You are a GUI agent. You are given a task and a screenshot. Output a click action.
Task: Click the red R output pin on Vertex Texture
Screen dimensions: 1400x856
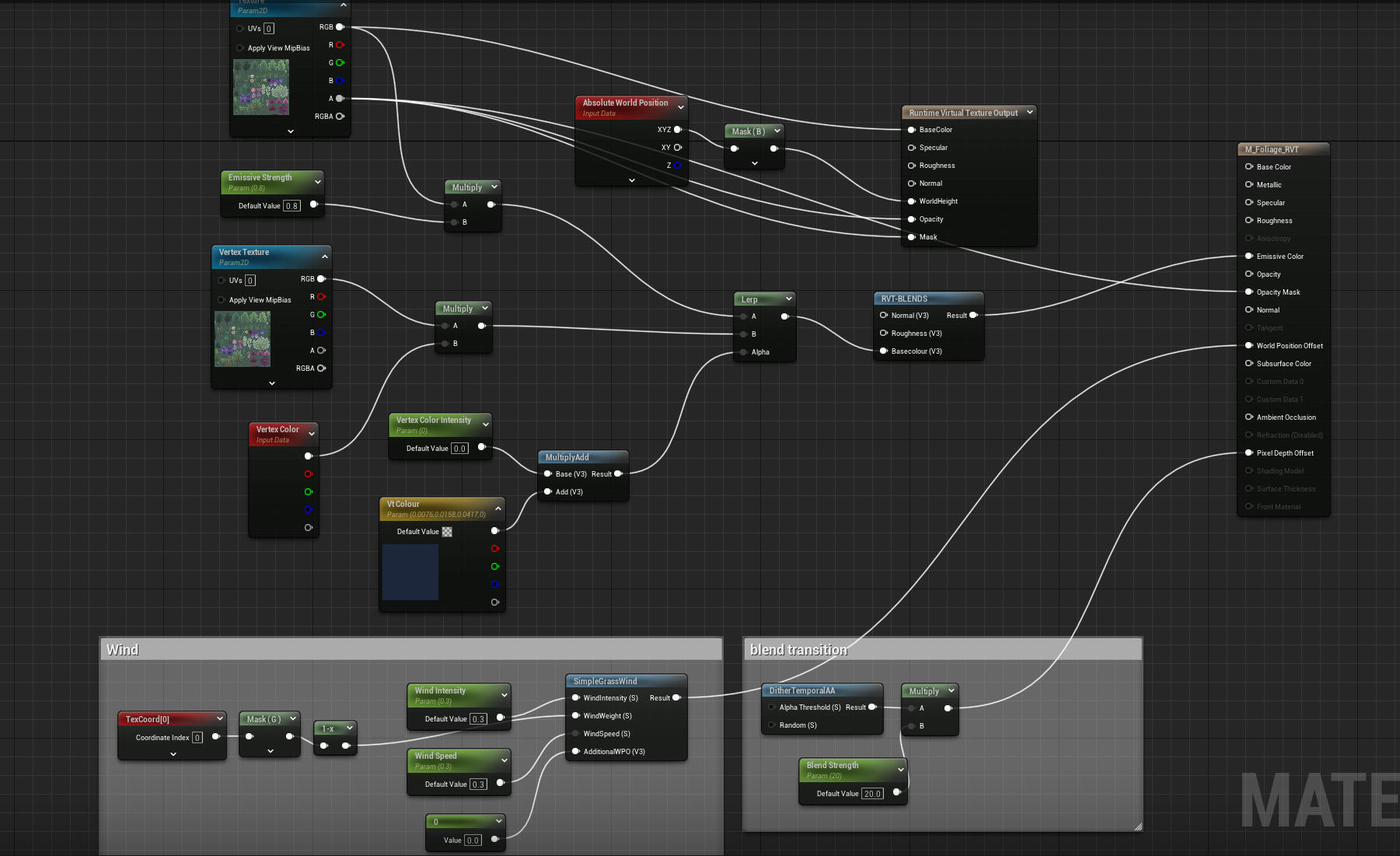pos(320,297)
